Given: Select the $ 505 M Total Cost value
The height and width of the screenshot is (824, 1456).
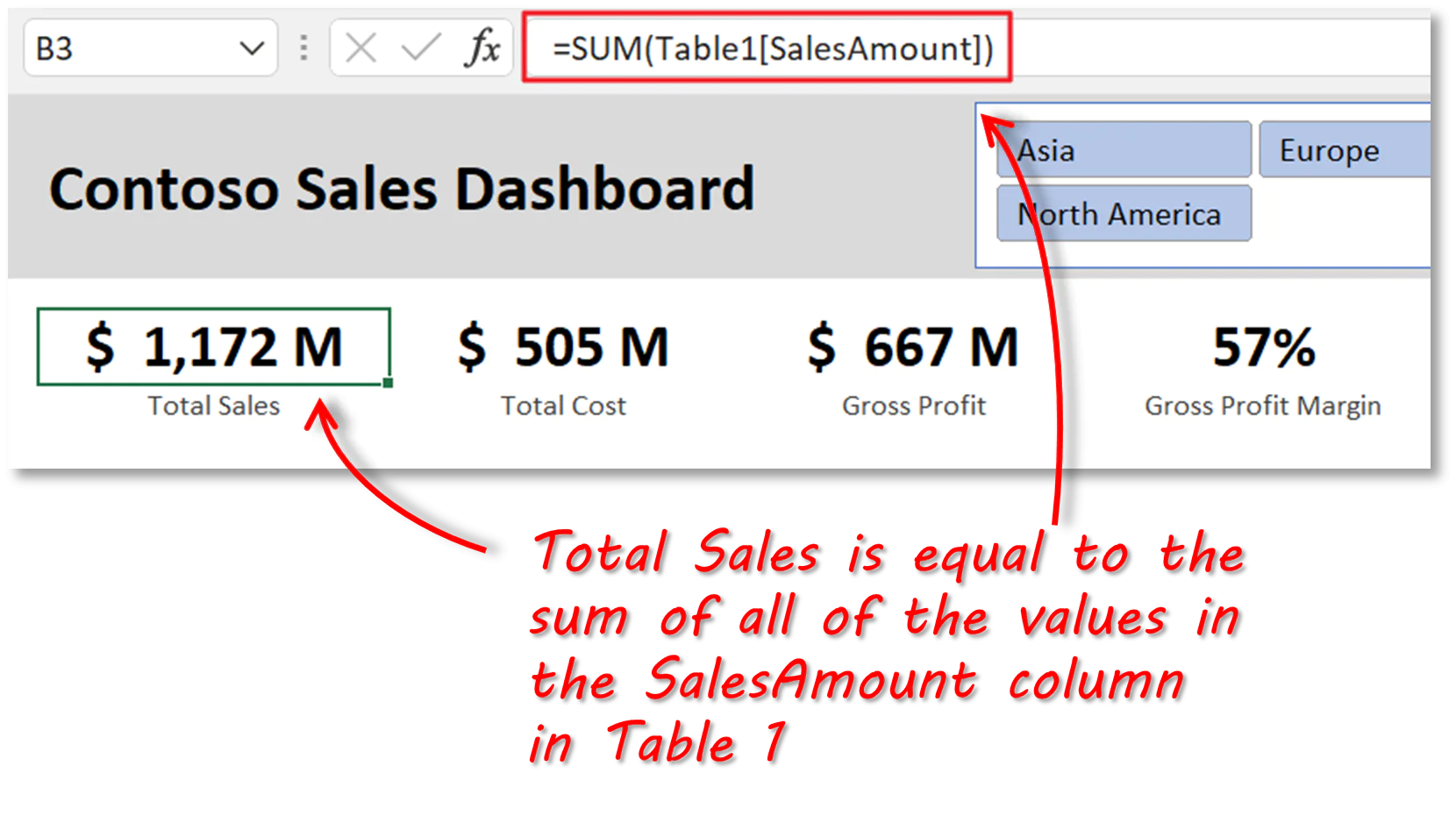Looking at the screenshot, I should [x=563, y=347].
